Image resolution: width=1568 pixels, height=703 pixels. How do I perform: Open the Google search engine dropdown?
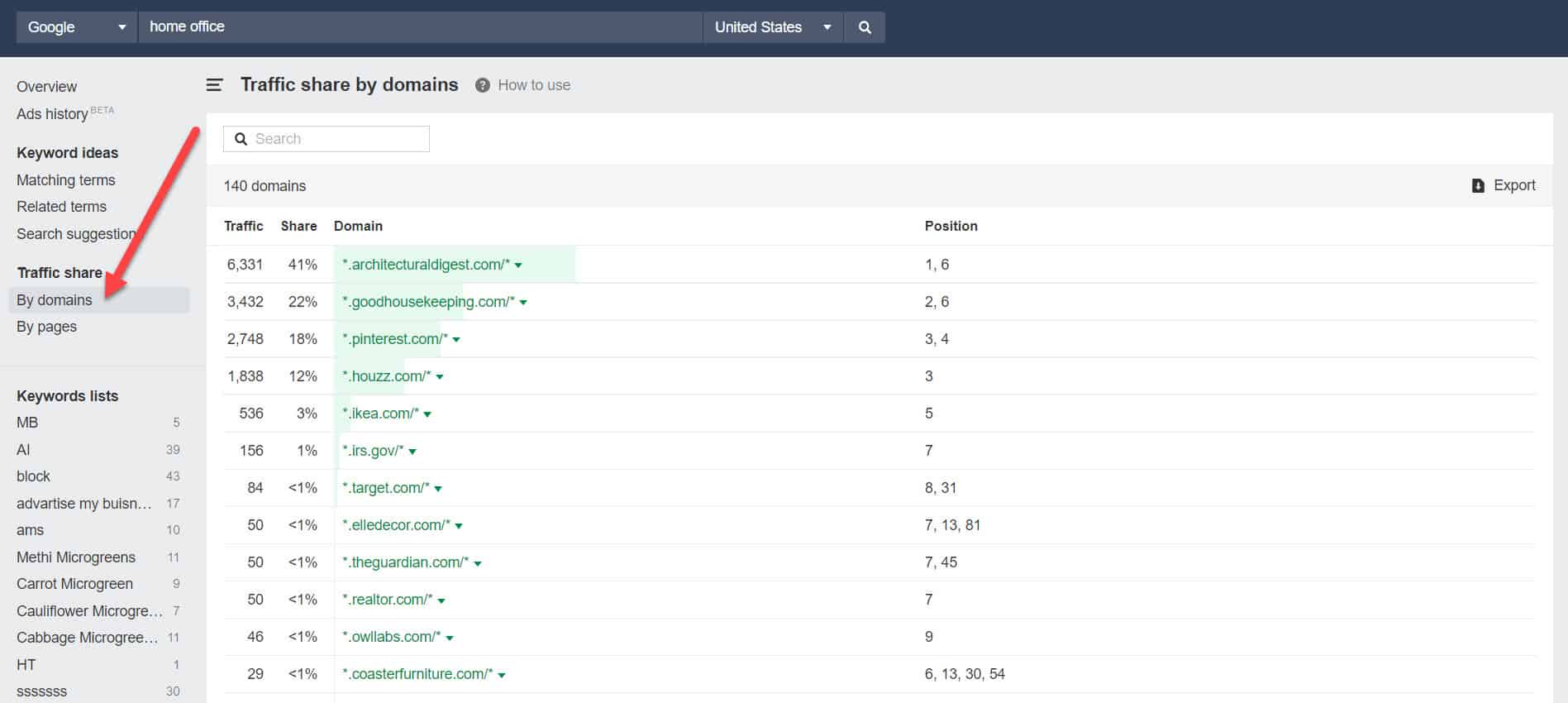[76, 27]
